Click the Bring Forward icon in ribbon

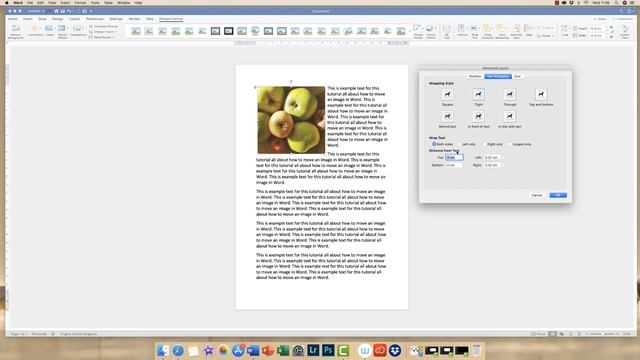pos(487,31)
